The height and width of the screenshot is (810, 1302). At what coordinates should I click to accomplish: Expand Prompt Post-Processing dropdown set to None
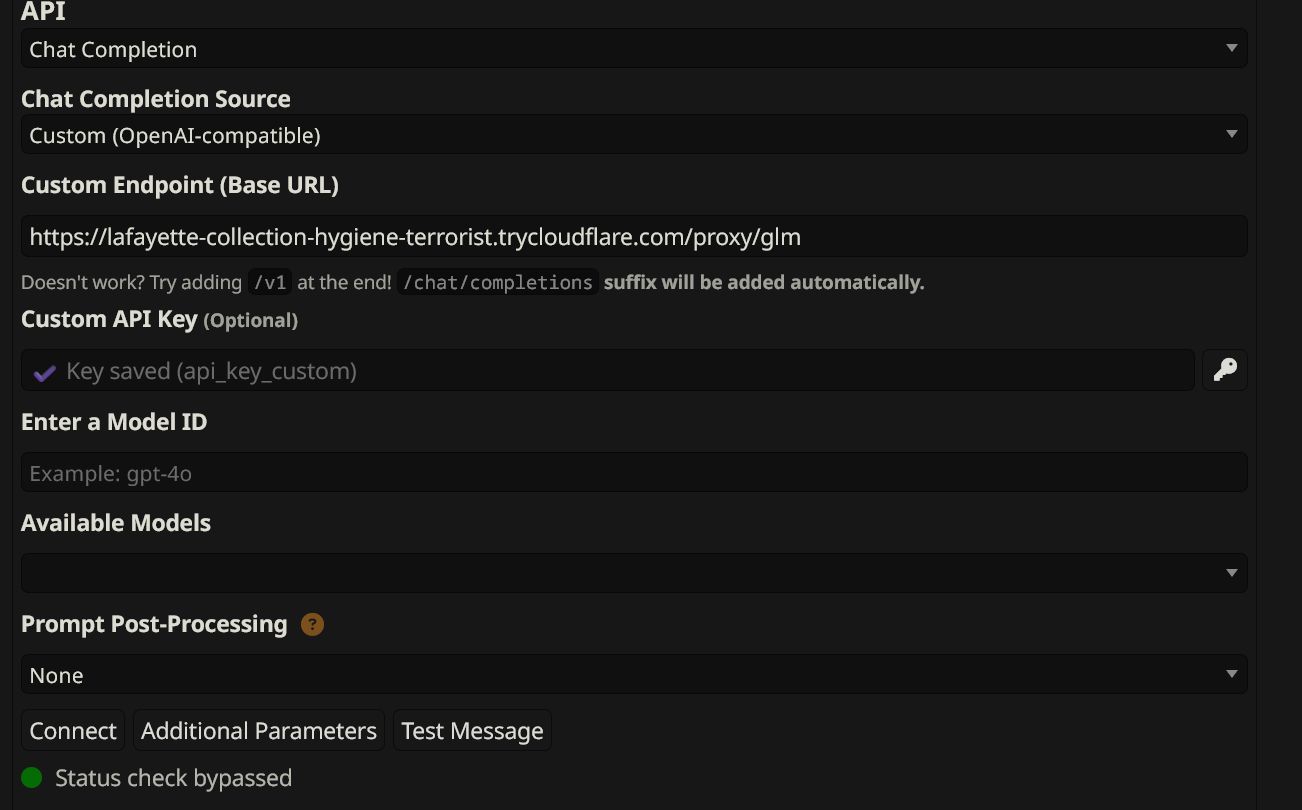(634, 675)
